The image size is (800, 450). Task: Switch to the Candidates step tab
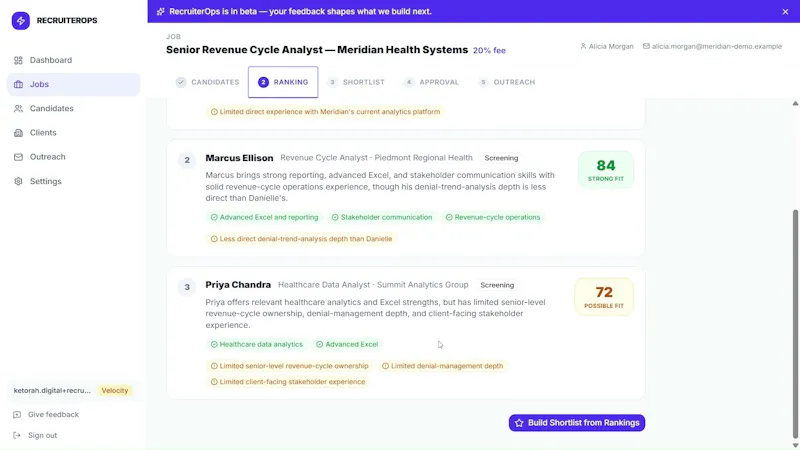[208, 82]
